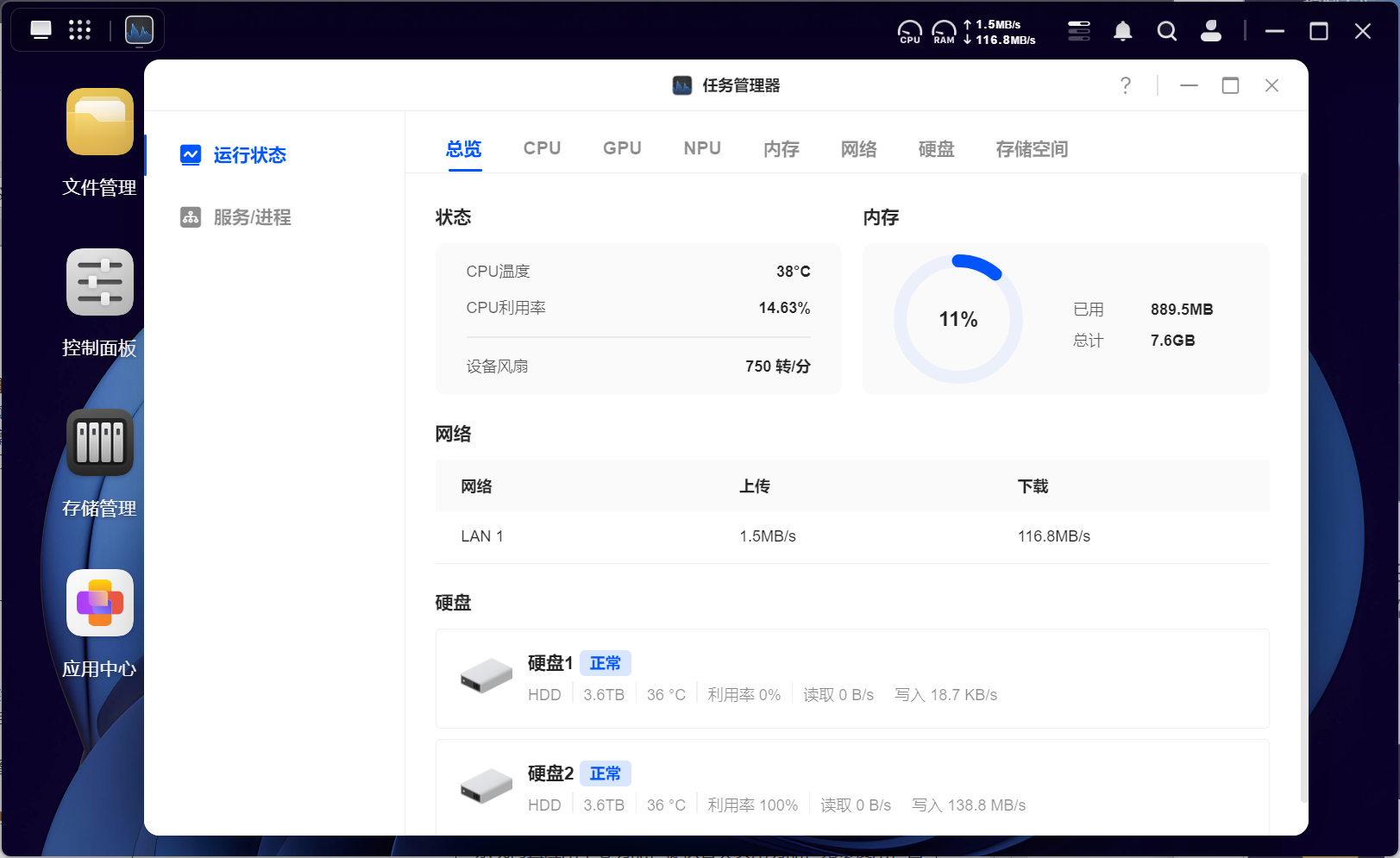This screenshot has height=858, width=1400.
Task: Switch to the 存储空间 tab
Action: click(x=1032, y=148)
